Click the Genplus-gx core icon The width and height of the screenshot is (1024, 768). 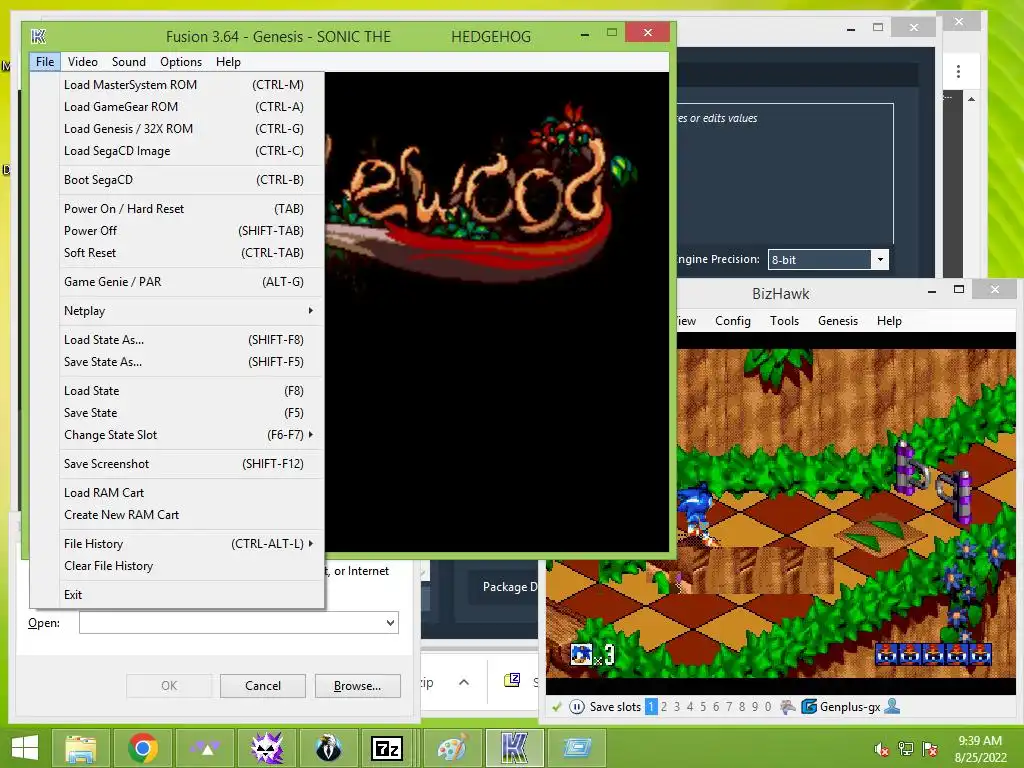click(808, 707)
